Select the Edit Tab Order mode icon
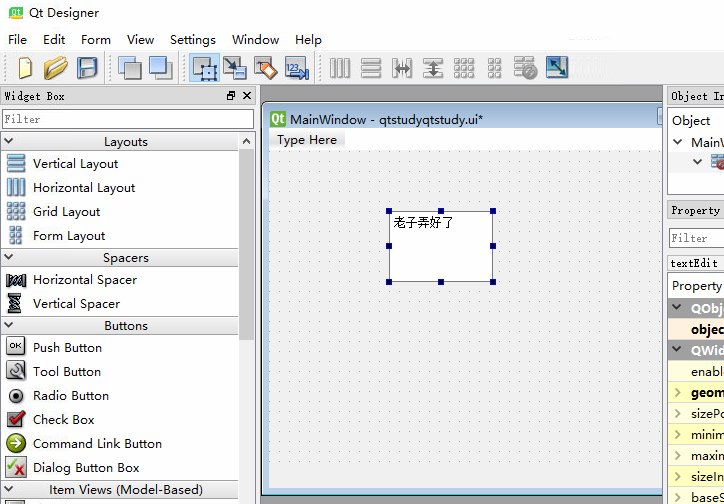The height and width of the screenshot is (504, 724). (296, 68)
